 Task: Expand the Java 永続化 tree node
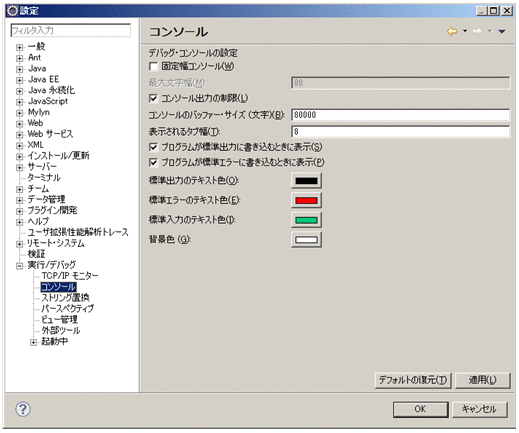(x=19, y=91)
